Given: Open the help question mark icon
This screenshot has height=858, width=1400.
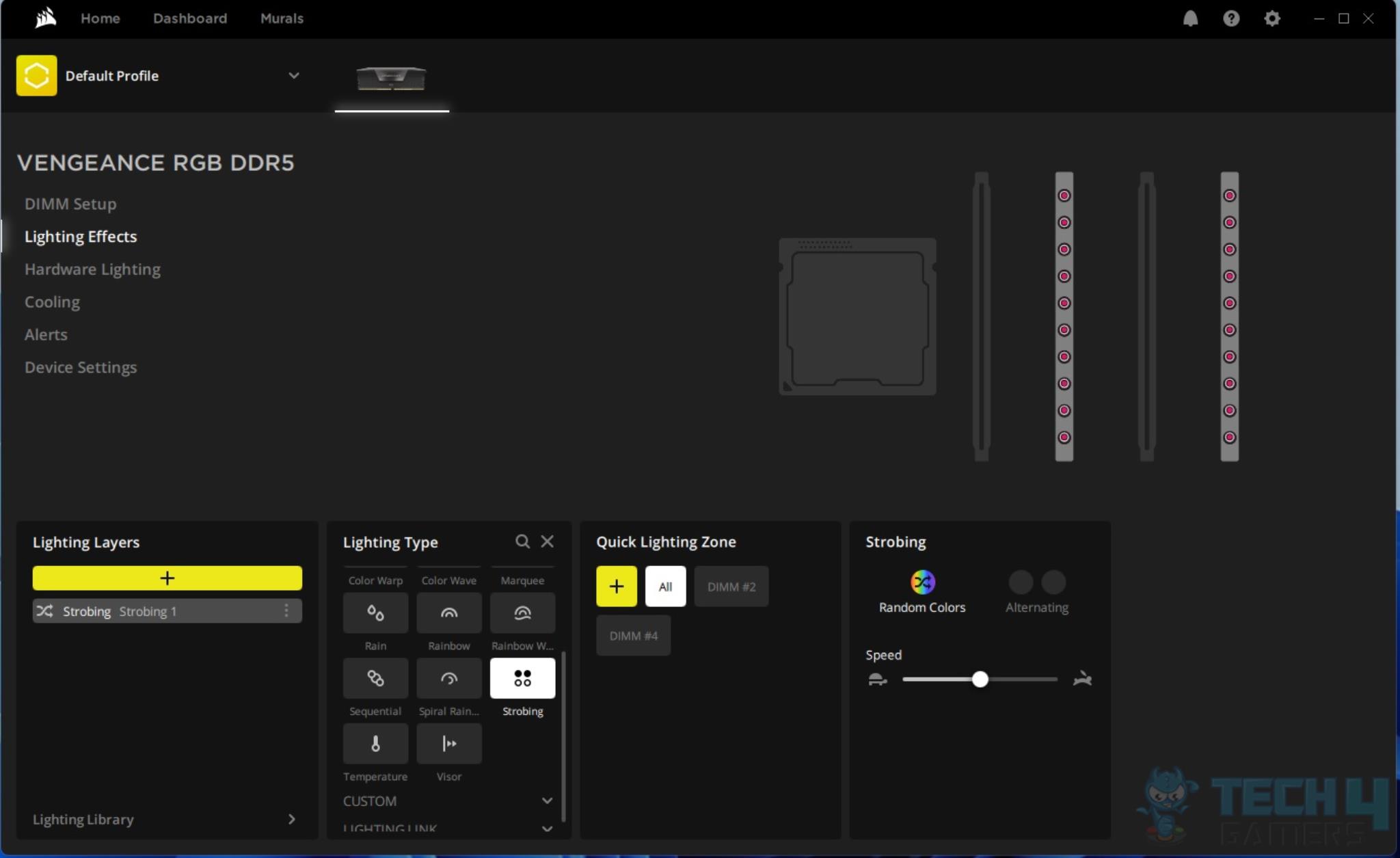Looking at the screenshot, I should click(x=1231, y=18).
